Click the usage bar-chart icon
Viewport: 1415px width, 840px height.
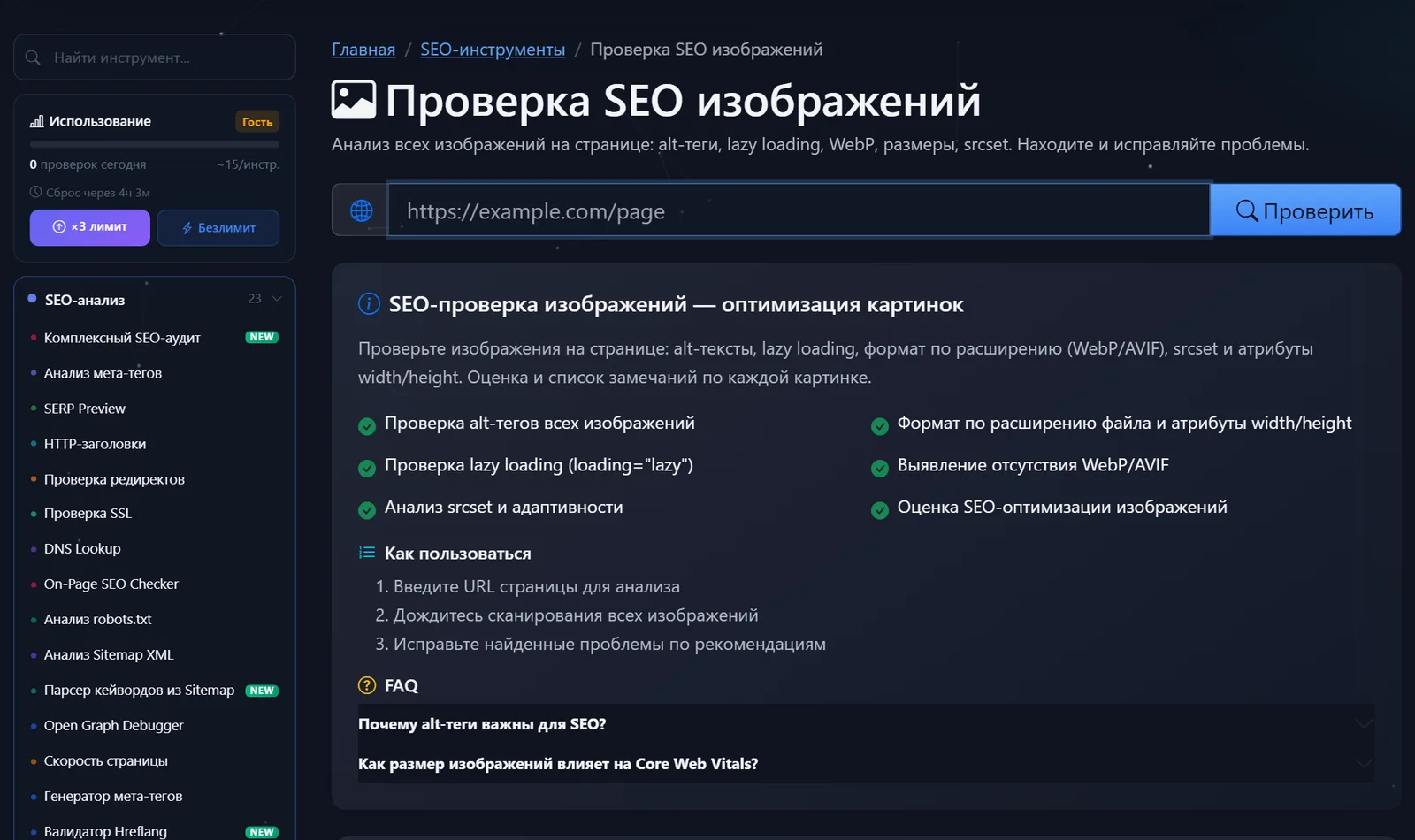click(36, 121)
